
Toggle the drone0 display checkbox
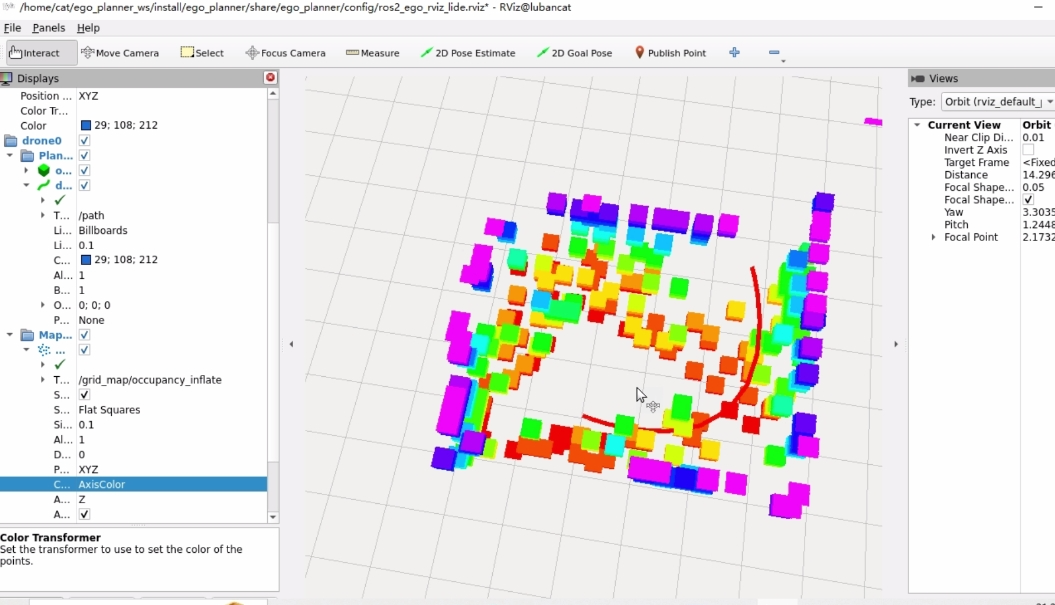(x=85, y=141)
